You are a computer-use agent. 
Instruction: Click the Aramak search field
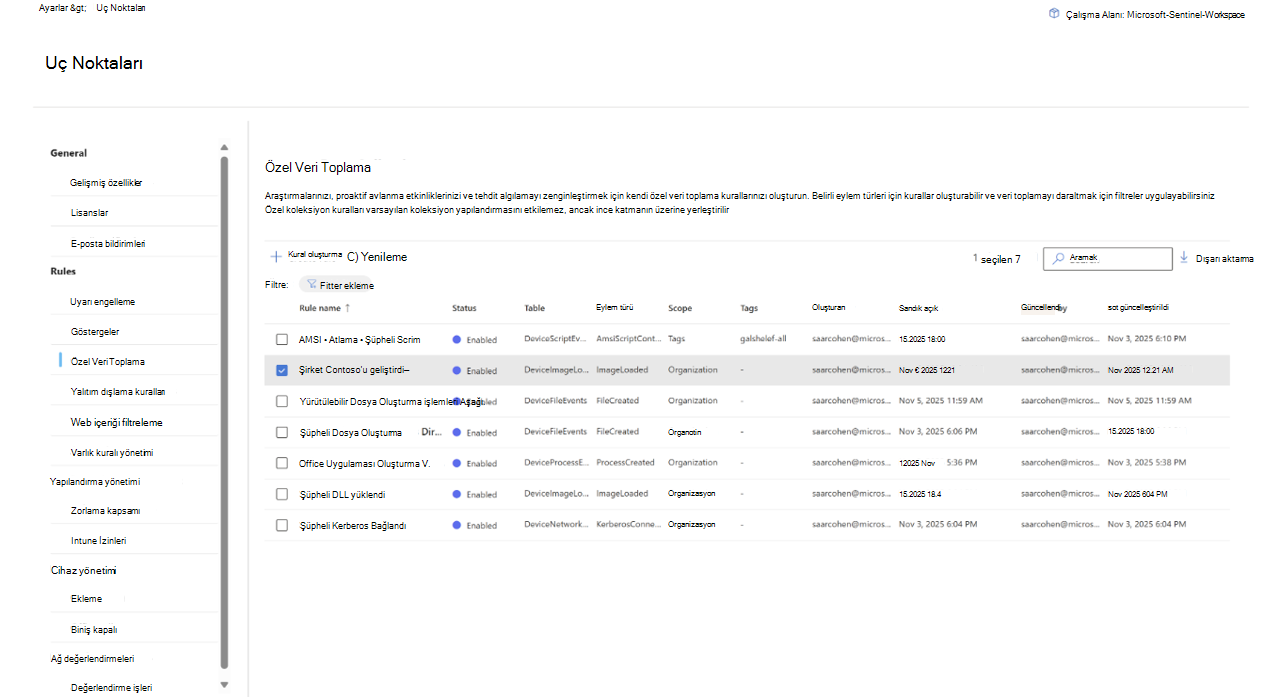pyautogui.click(x=1107, y=258)
